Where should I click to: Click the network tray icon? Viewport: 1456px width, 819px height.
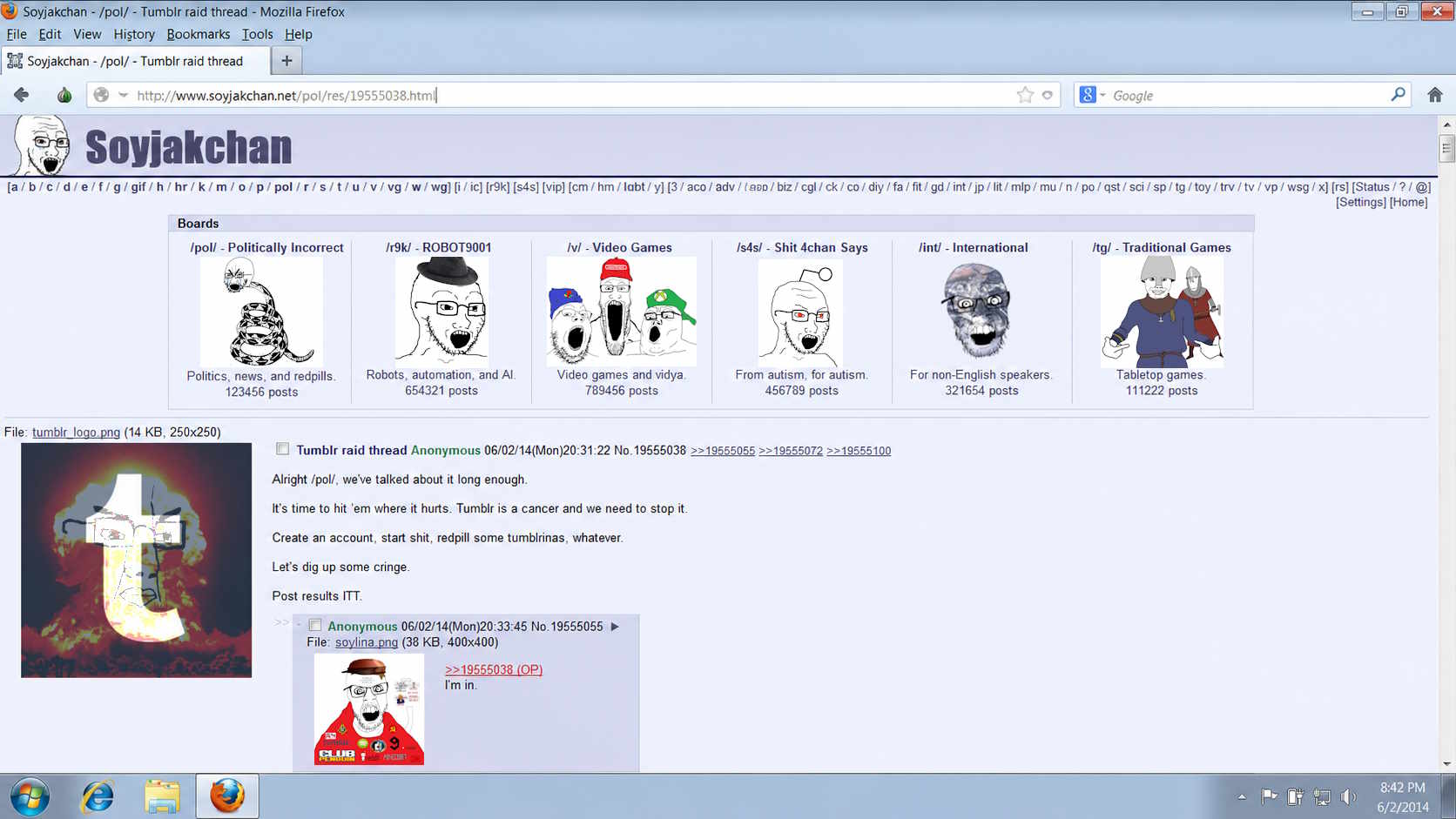(x=1322, y=796)
